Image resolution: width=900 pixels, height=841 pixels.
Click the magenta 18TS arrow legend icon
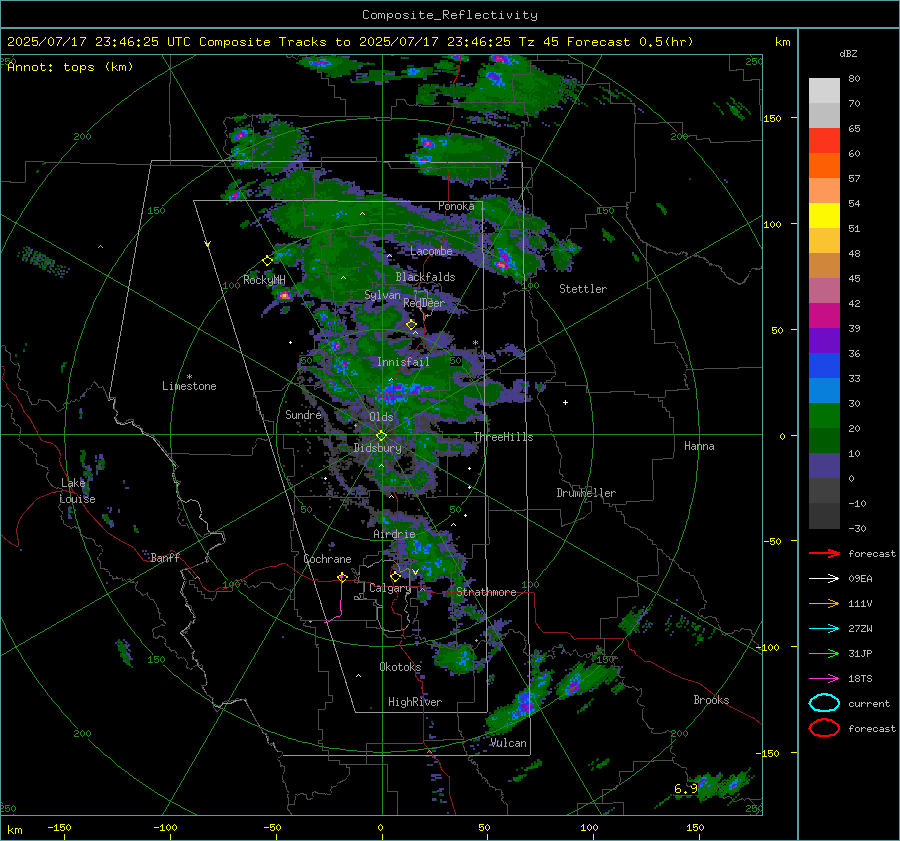point(824,679)
